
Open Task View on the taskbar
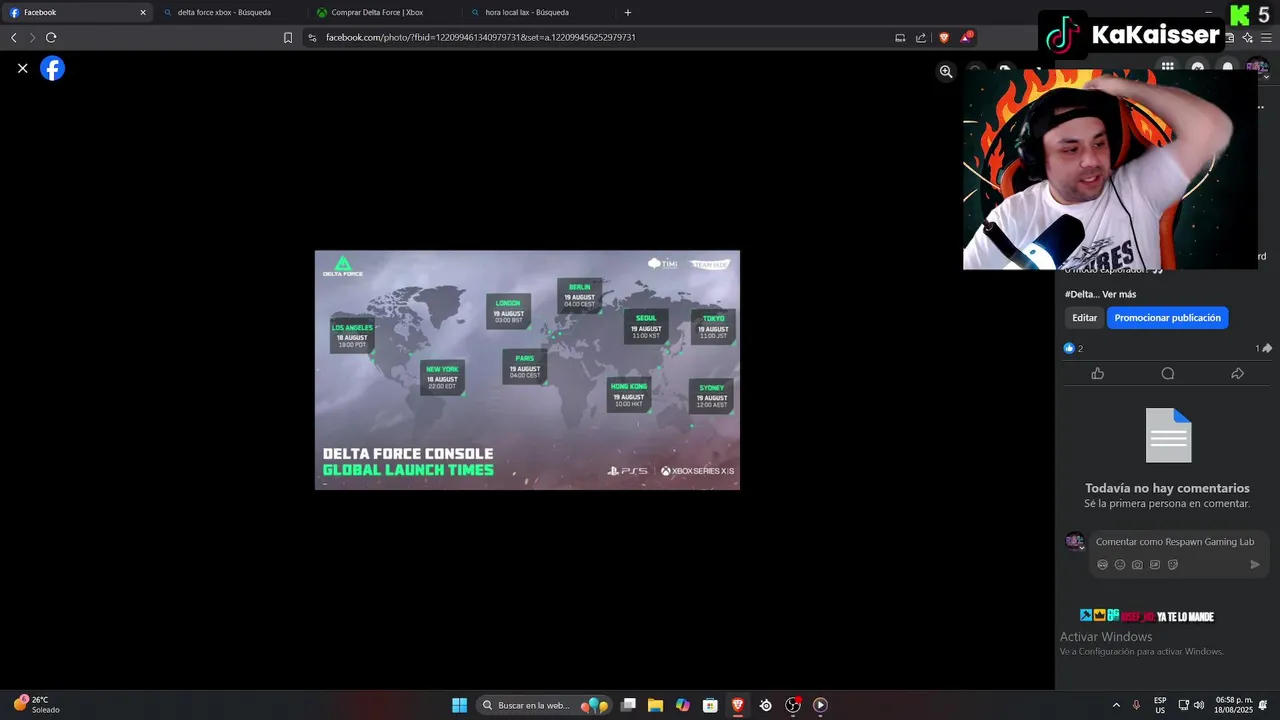(x=628, y=705)
